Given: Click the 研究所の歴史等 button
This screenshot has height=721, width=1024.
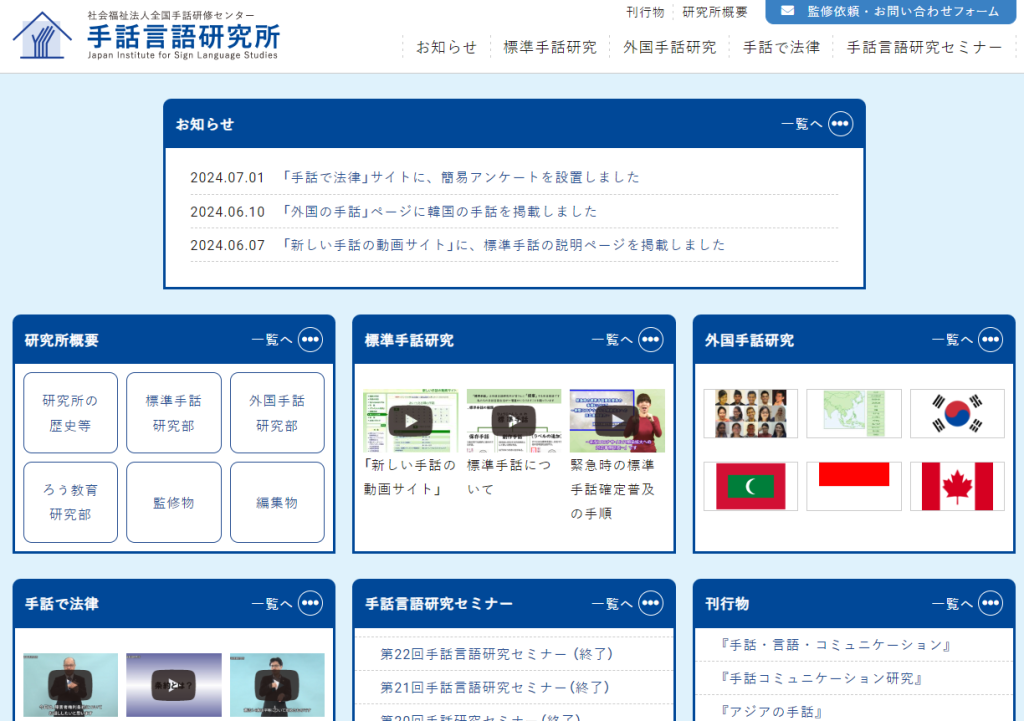Looking at the screenshot, I should (x=71, y=413).
